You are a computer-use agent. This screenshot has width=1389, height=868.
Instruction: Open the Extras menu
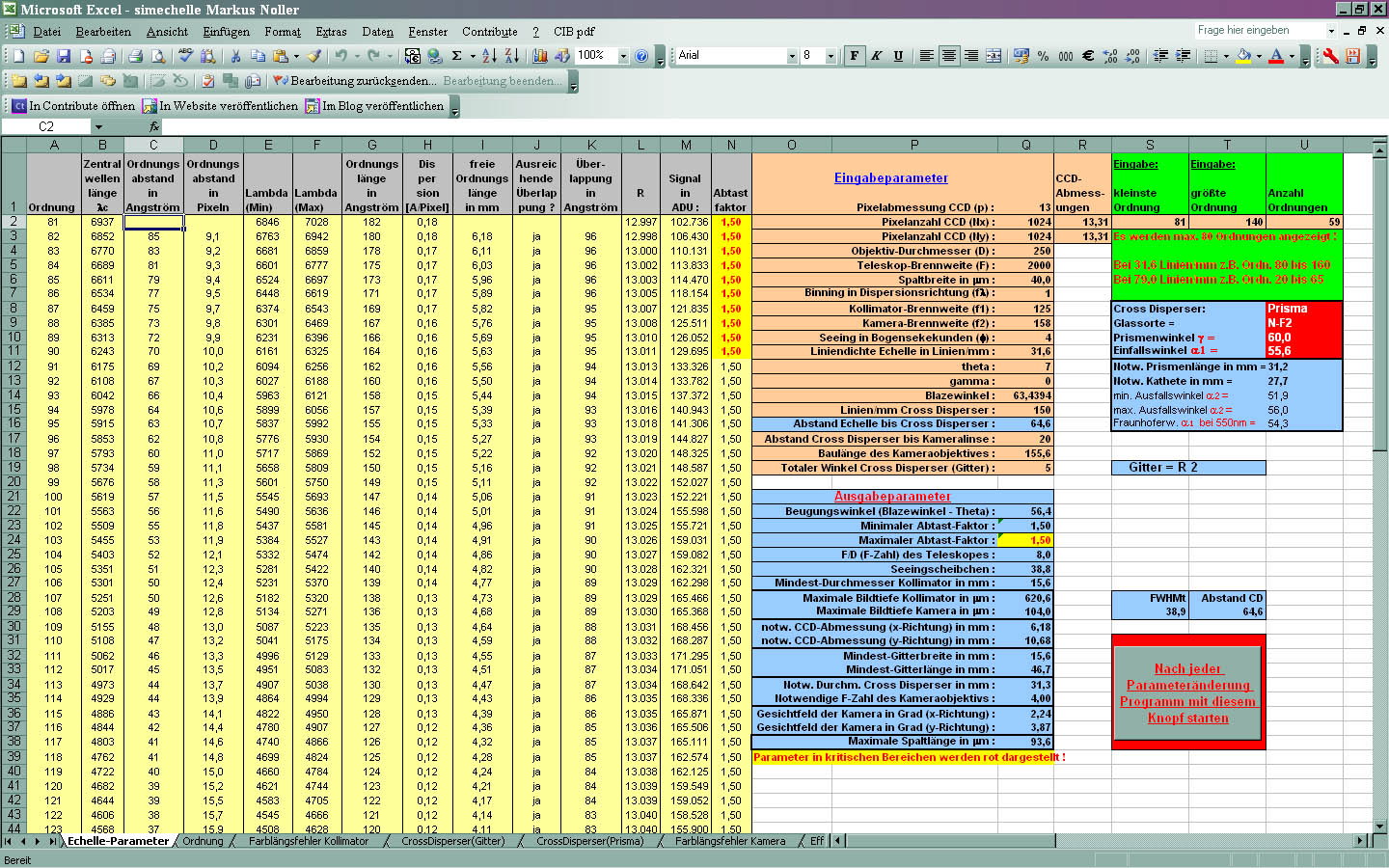(x=331, y=31)
